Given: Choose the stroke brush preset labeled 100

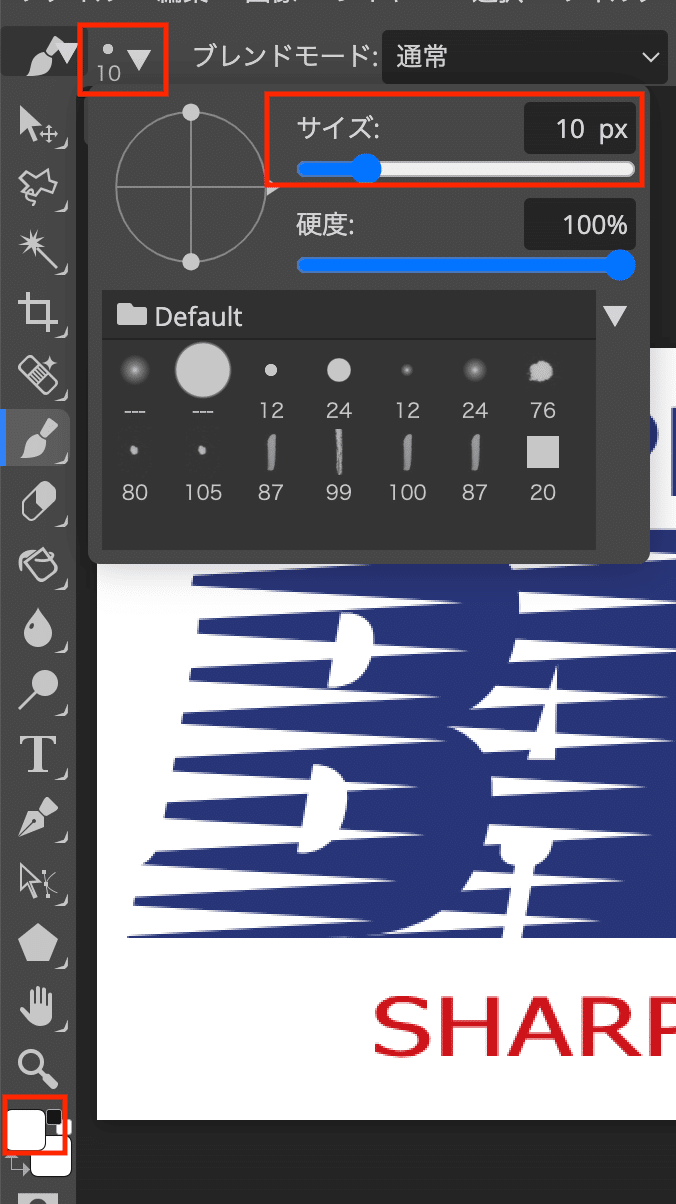Looking at the screenshot, I should pyautogui.click(x=407, y=452).
